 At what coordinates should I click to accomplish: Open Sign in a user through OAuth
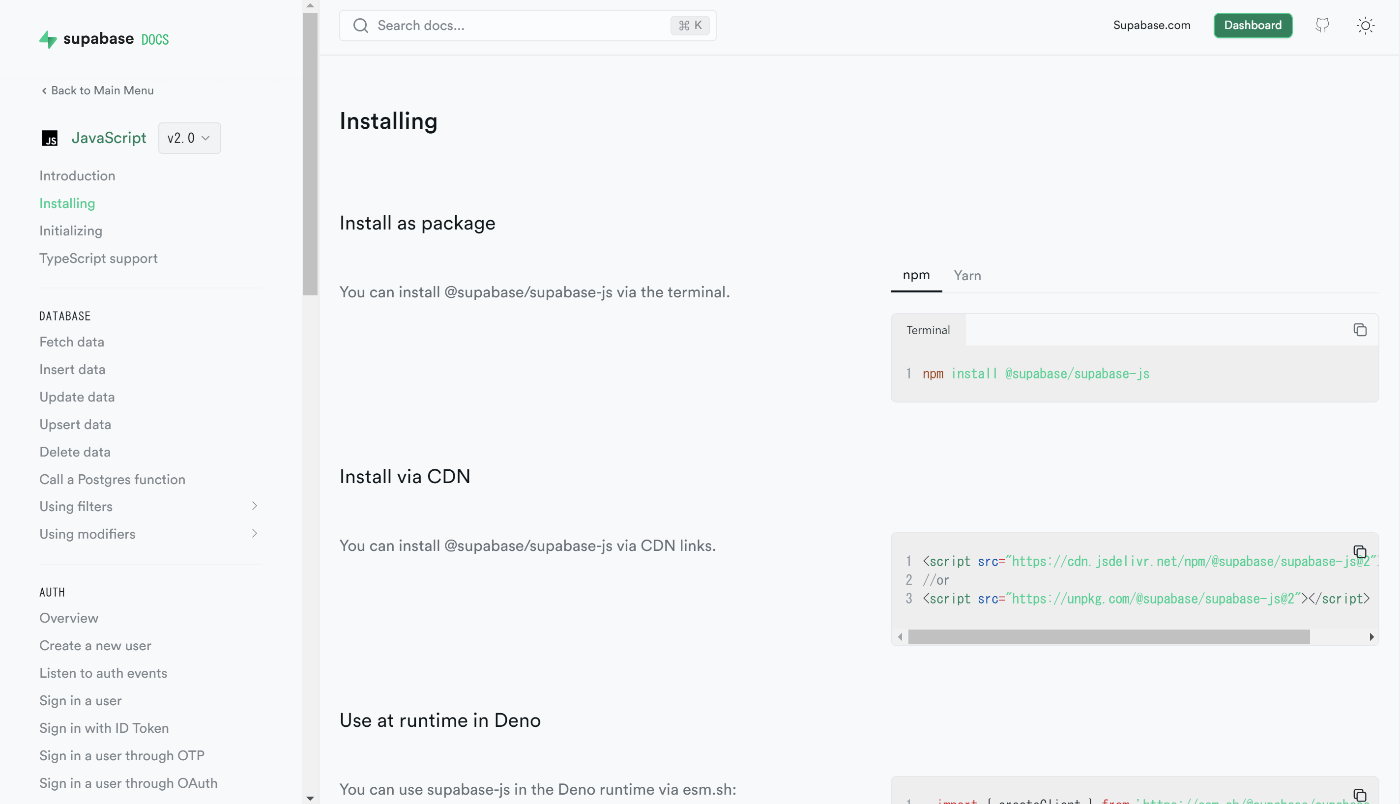coord(128,784)
